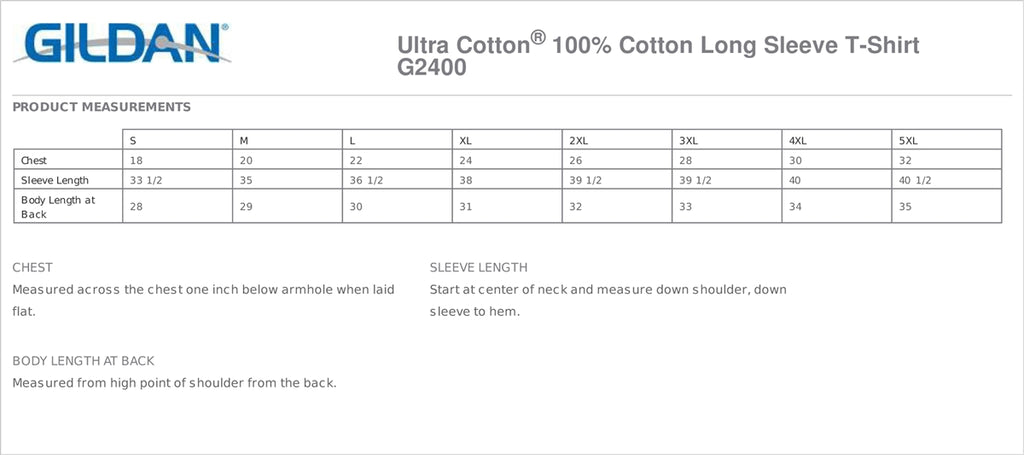Select the XL size column header
The image size is (1024, 455).
(x=466, y=140)
